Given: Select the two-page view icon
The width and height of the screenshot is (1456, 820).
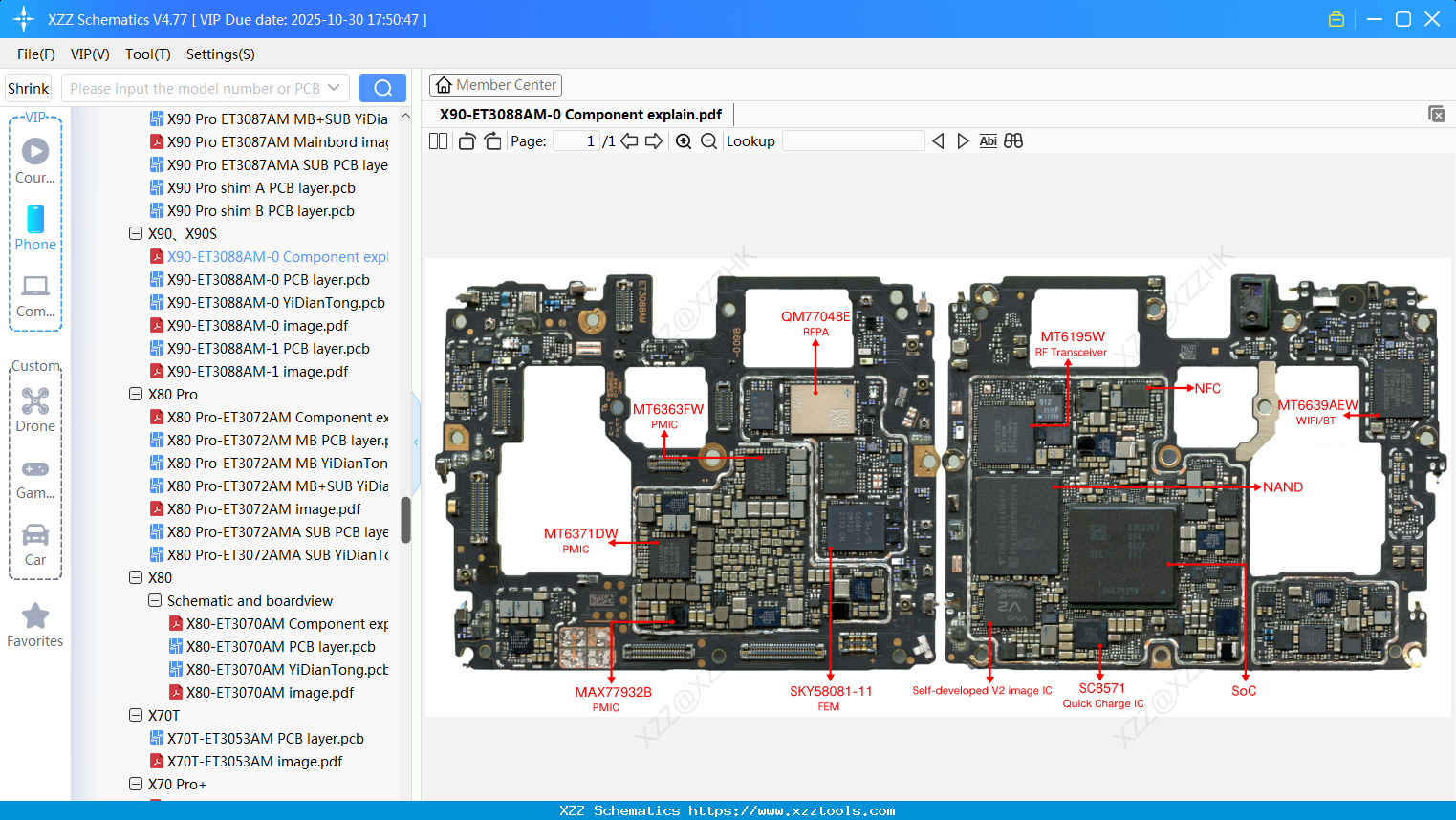Looking at the screenshot, I should click(x=438, y=140).
